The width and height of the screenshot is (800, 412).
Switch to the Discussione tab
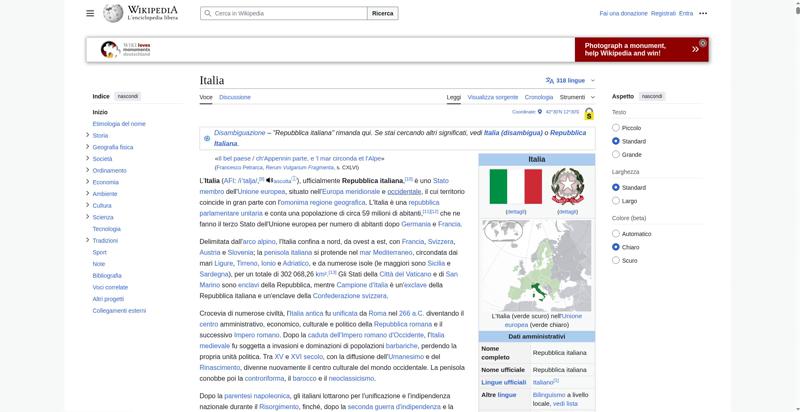pyautogui.click(x=235, y=97)
